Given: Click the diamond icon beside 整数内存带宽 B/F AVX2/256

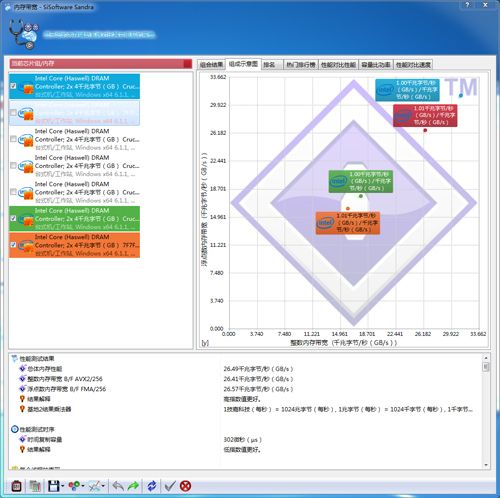Looking at the screenshot, I should [x=22, y=379].
